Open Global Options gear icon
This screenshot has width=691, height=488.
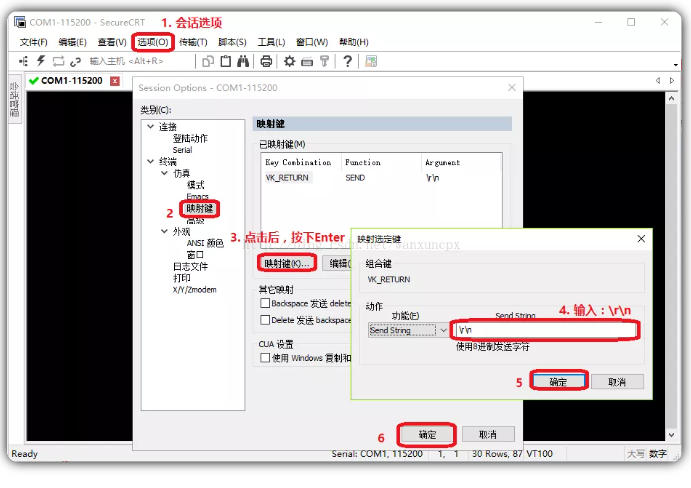click(289, 61)
